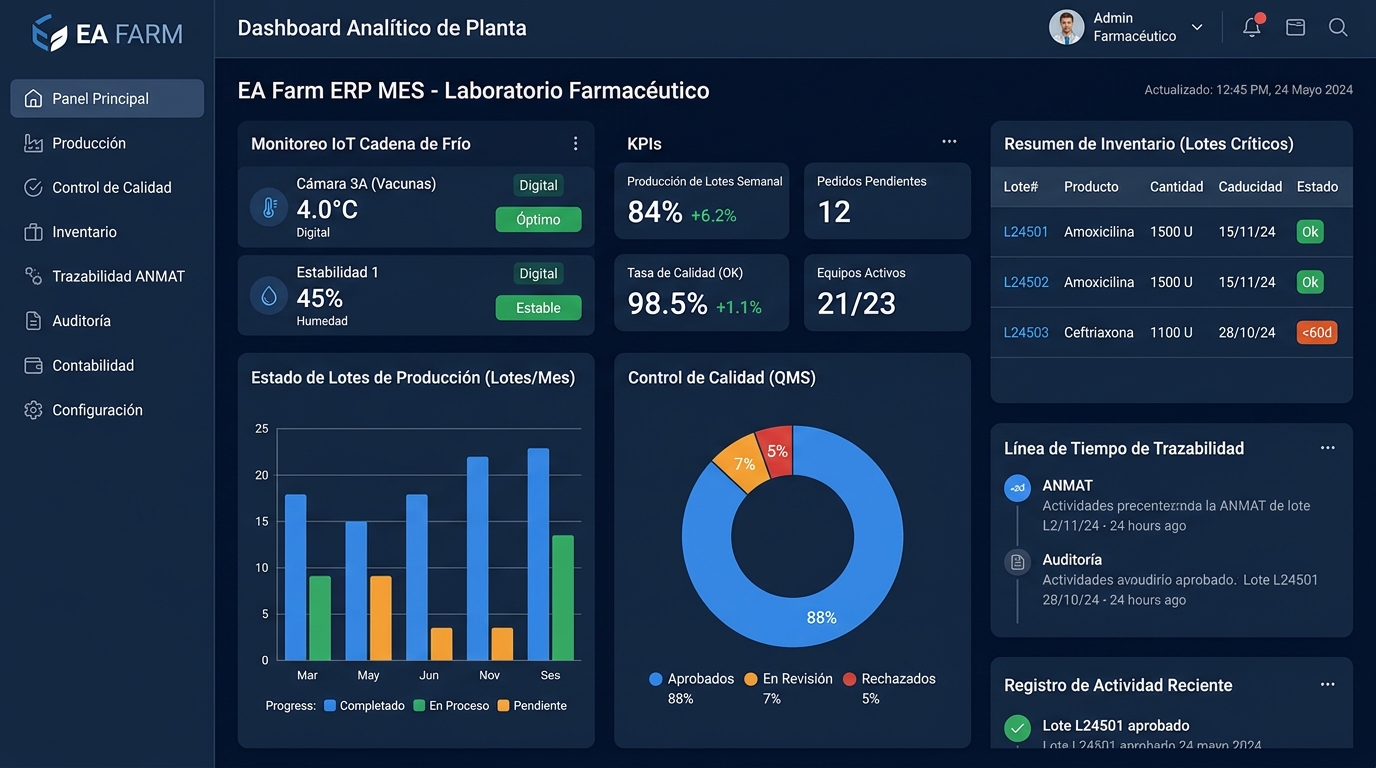Click the 28/10/24 expiry date cell
This screenshot has width=1376, height=768.
click(x=1247, y=332)
